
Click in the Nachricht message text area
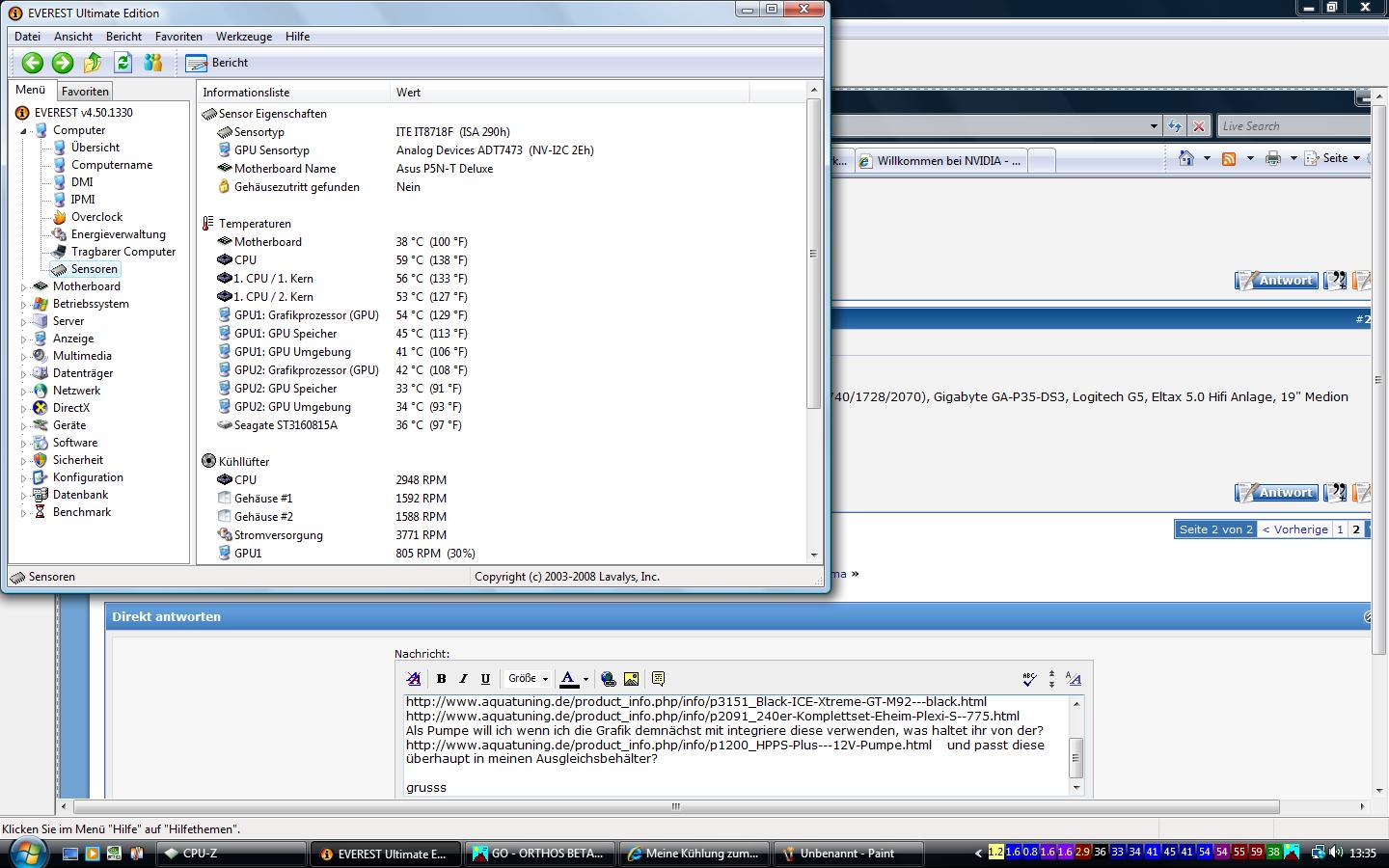click(737, 745)
